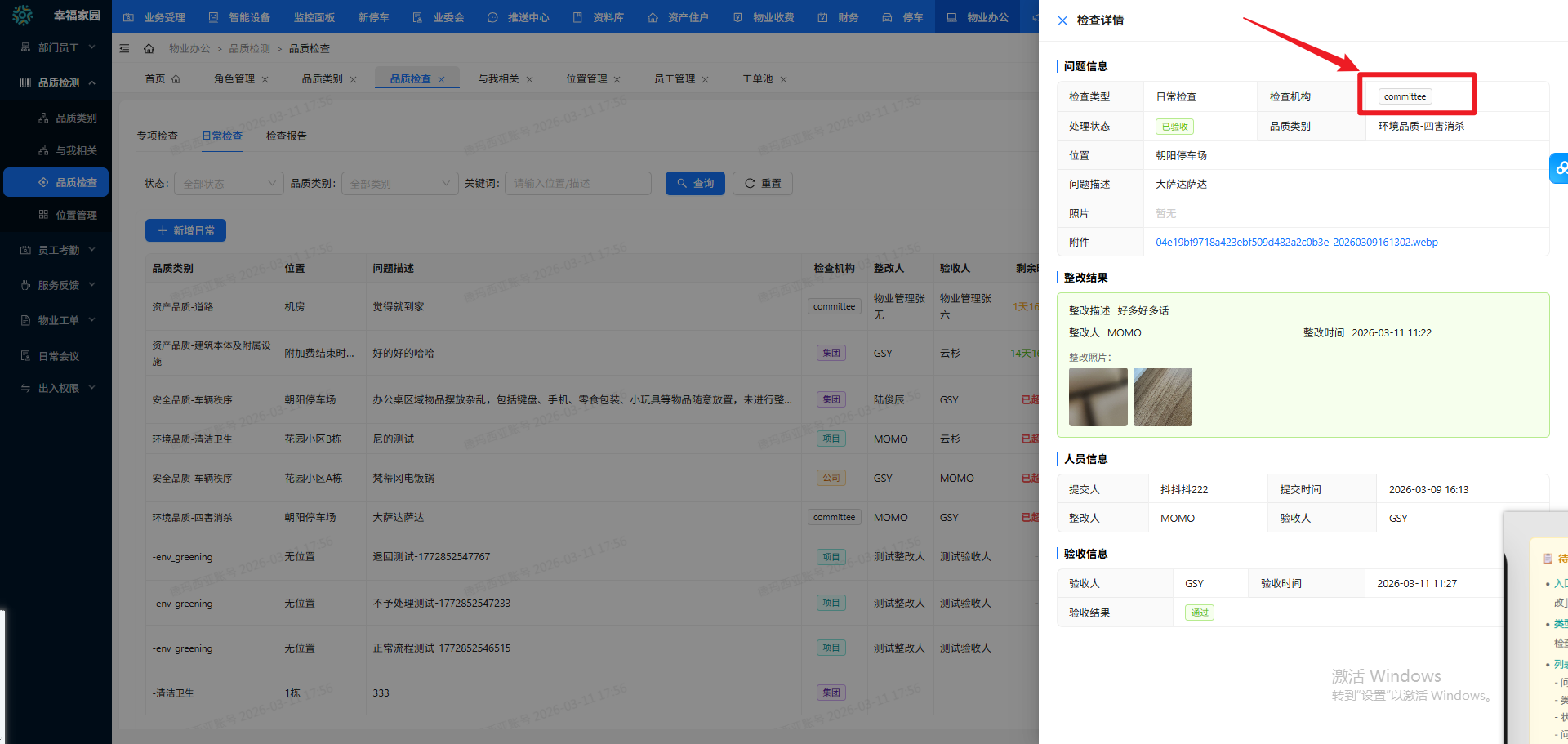This screenshot has height=744, width=1568.
Task: Close the 角色管理 tab with its X
Action: pos(265,80)
